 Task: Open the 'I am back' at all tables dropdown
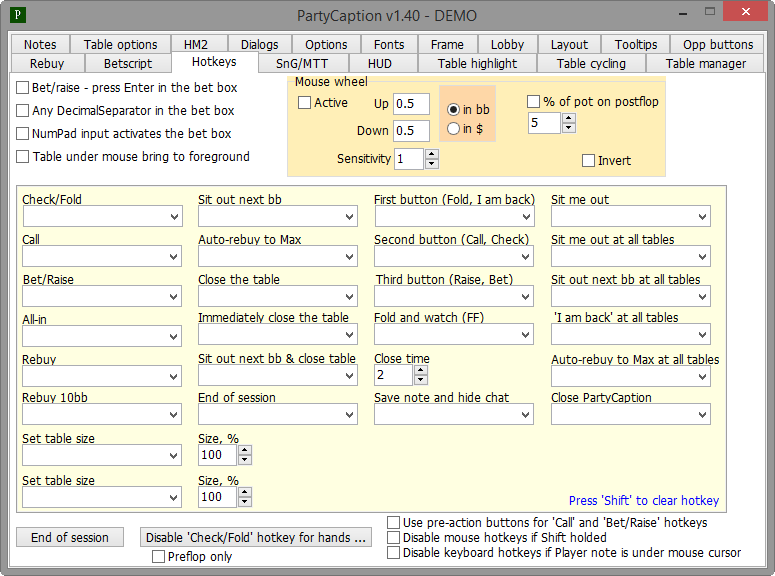pyautogui.click(x=631, y=335)
